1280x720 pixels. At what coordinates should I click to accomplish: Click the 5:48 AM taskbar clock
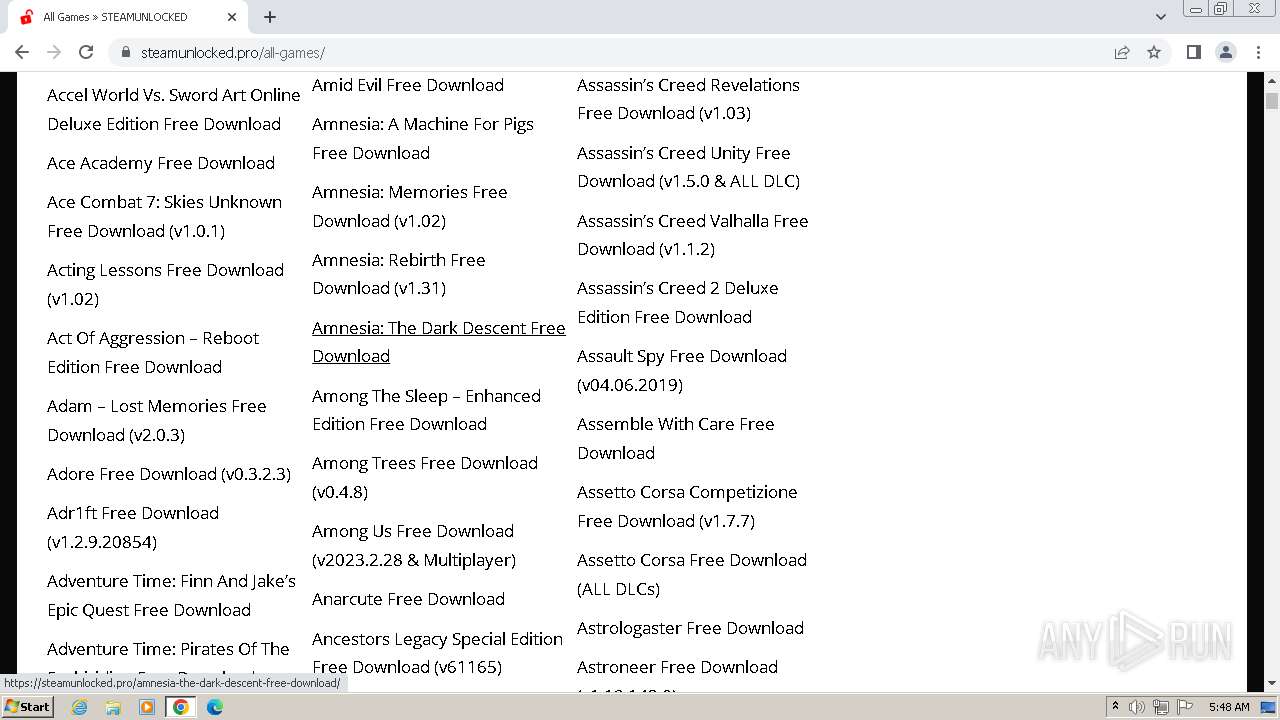coord(1229,707)
